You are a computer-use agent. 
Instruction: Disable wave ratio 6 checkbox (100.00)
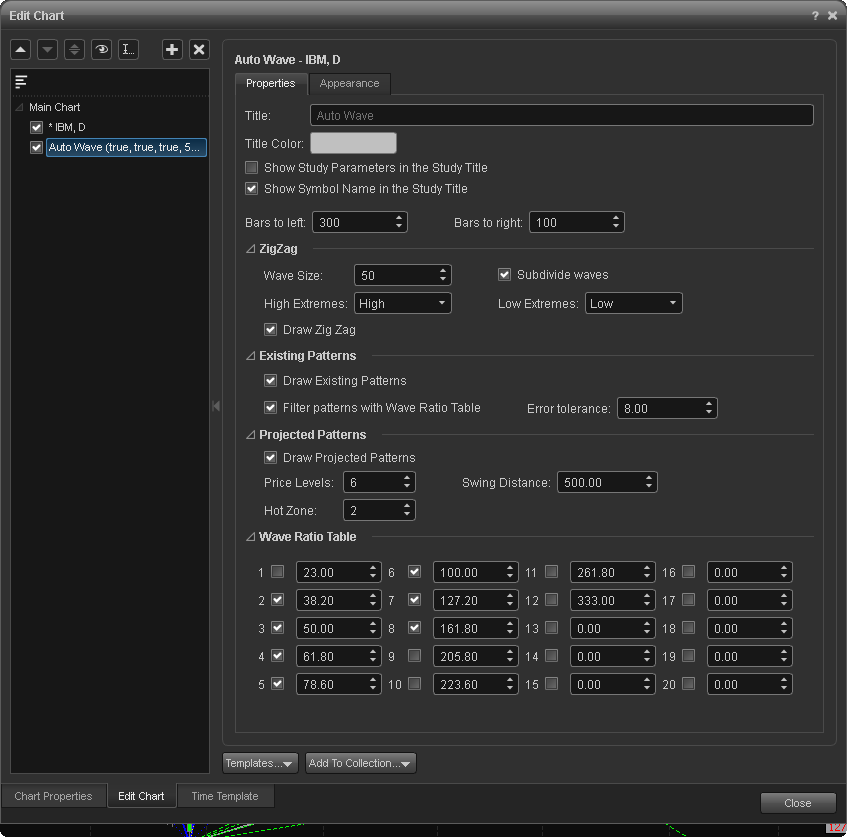click(414, 572)
